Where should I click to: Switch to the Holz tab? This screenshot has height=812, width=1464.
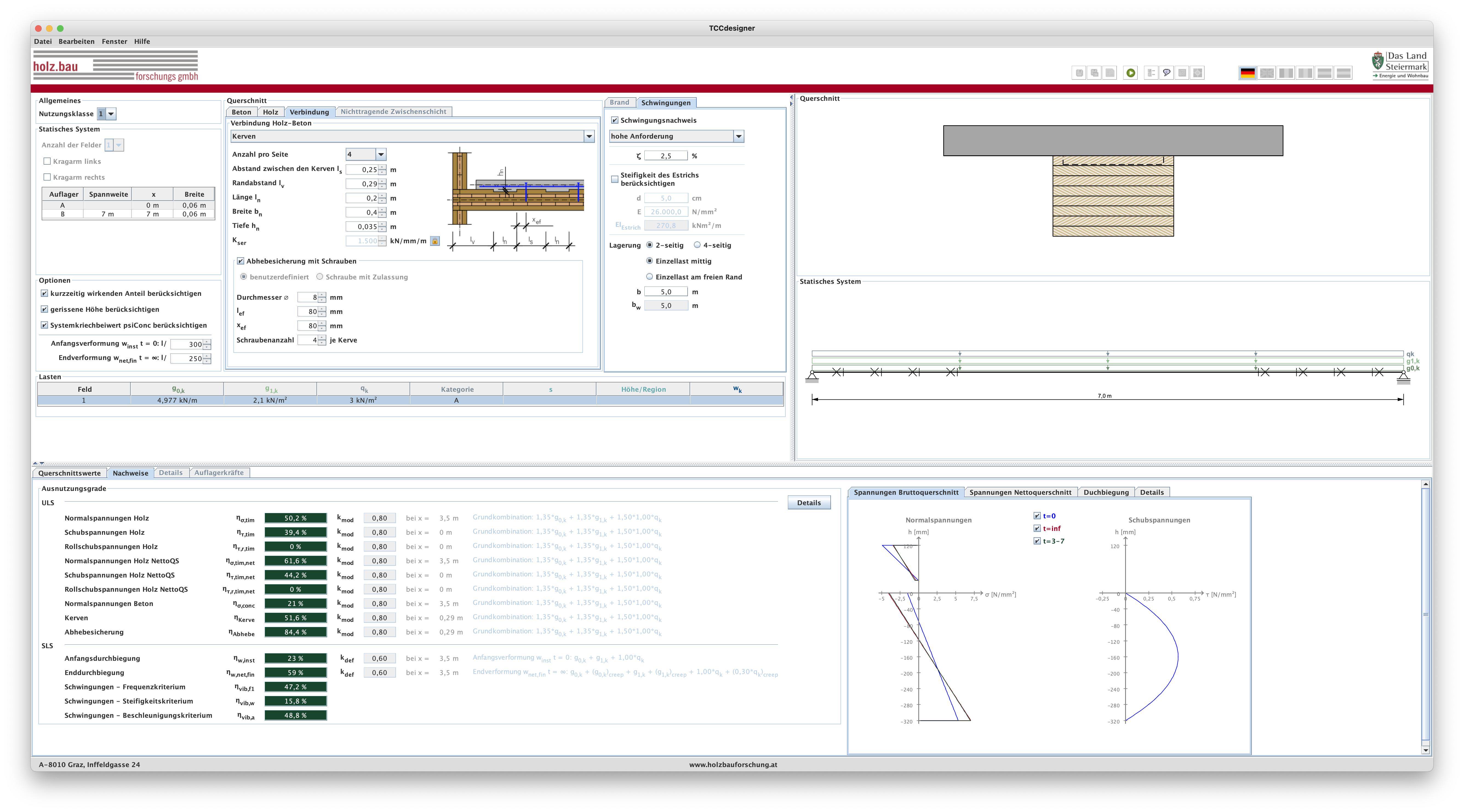coord(270,112)
